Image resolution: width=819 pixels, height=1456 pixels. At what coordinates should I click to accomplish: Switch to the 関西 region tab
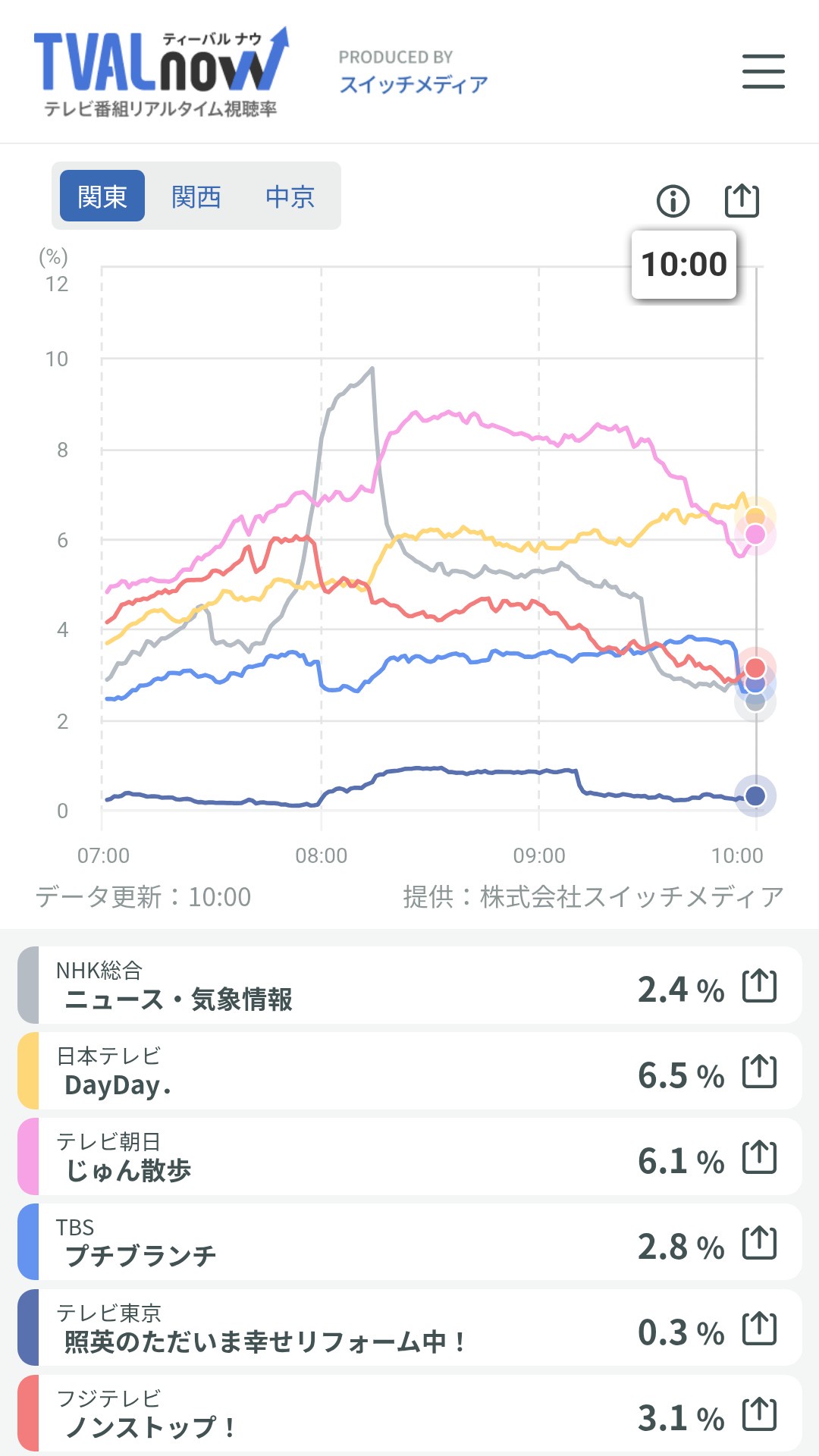pyautogui.click(x=196, y=196)
